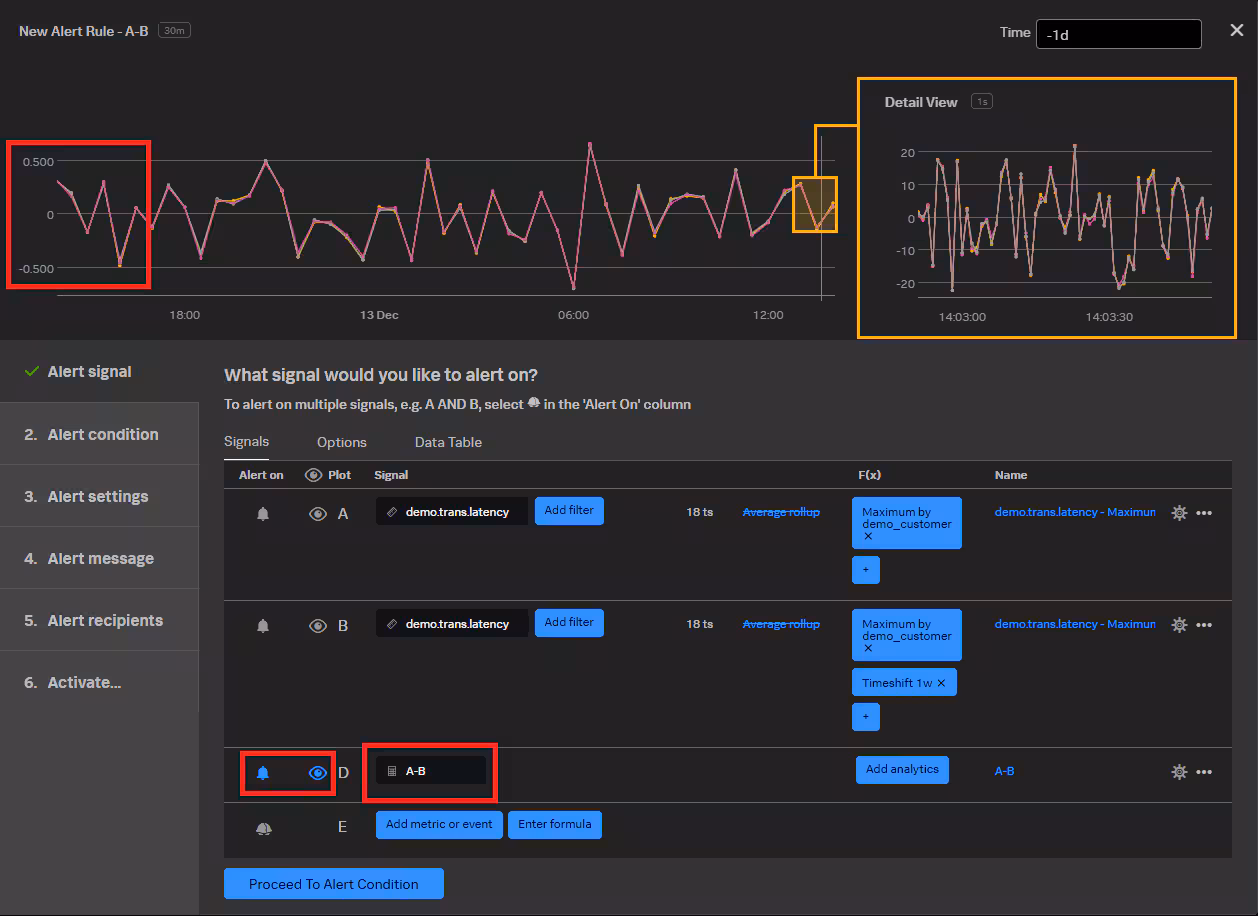Click the active bell icon for signal D

[263, 773]
